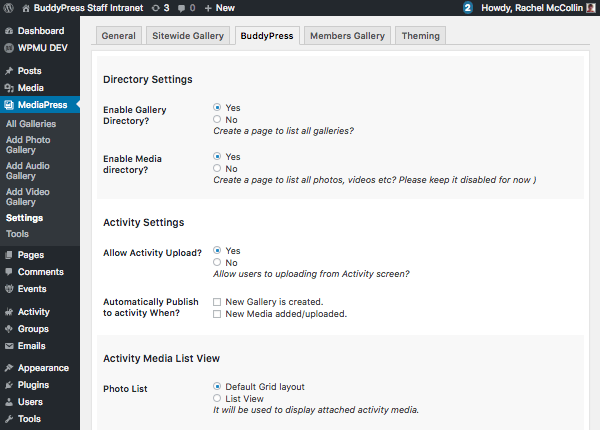Click the WordPress logo icon in admin bar
600x430 pixels.
tap(8, 8)
